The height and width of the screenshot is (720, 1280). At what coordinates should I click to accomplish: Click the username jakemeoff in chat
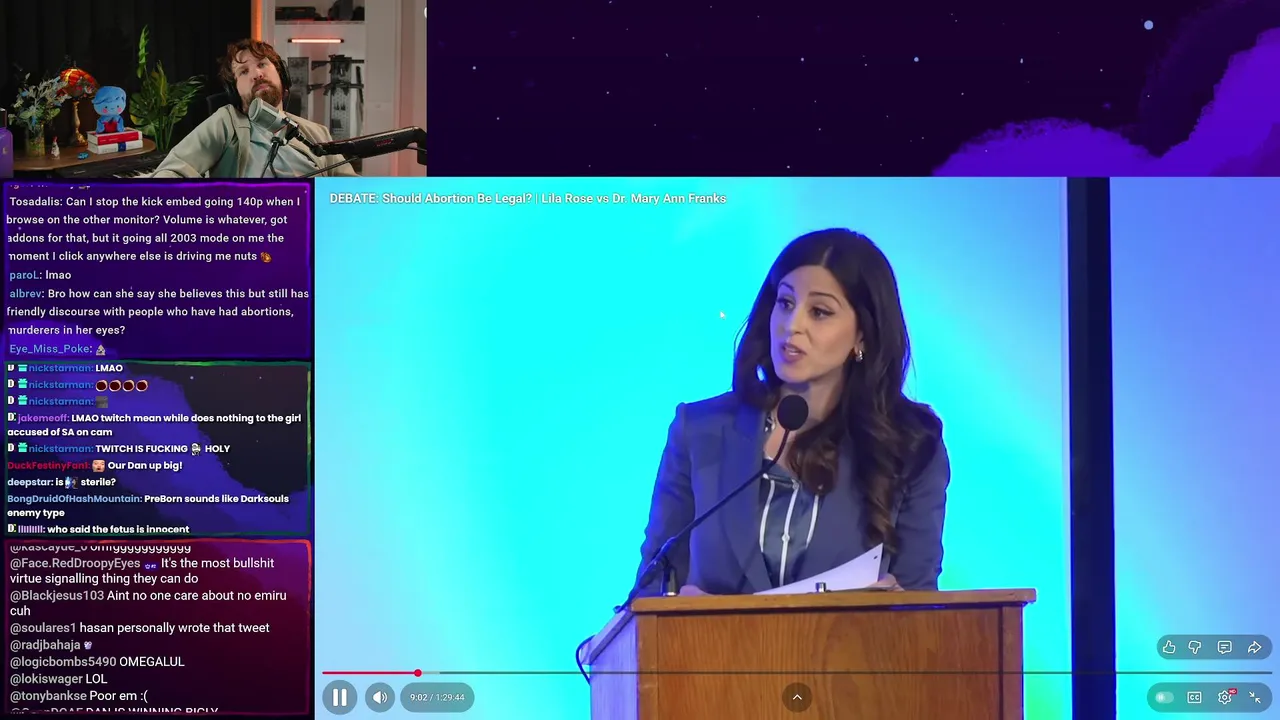pyautogui.click(x=43, y=418)
